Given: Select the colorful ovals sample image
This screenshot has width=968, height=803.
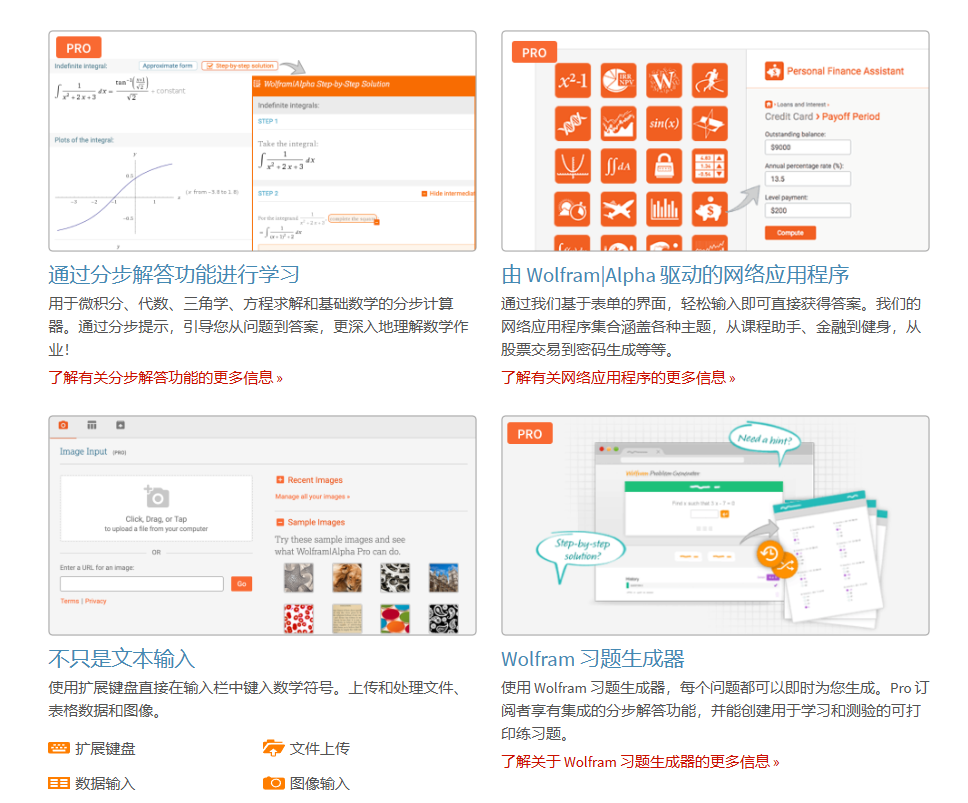Looking at the screenshot, I should click(395, 618).
